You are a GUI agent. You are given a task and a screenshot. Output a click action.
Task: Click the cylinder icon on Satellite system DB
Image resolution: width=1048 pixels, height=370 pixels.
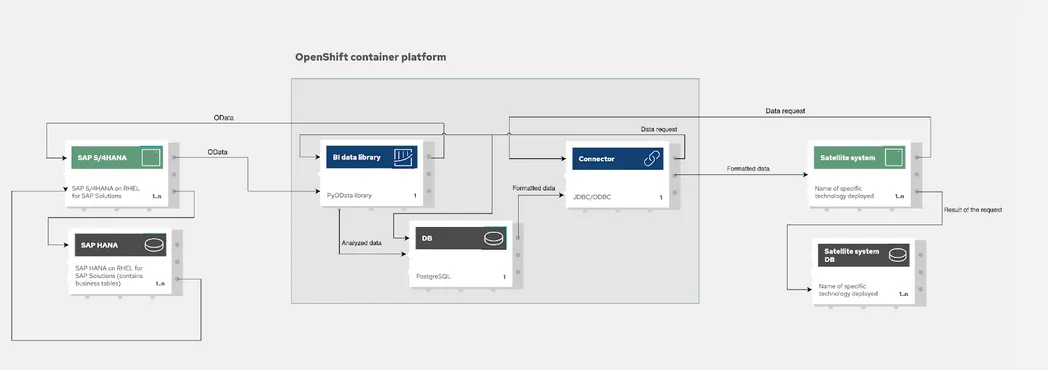click(898, 255)
